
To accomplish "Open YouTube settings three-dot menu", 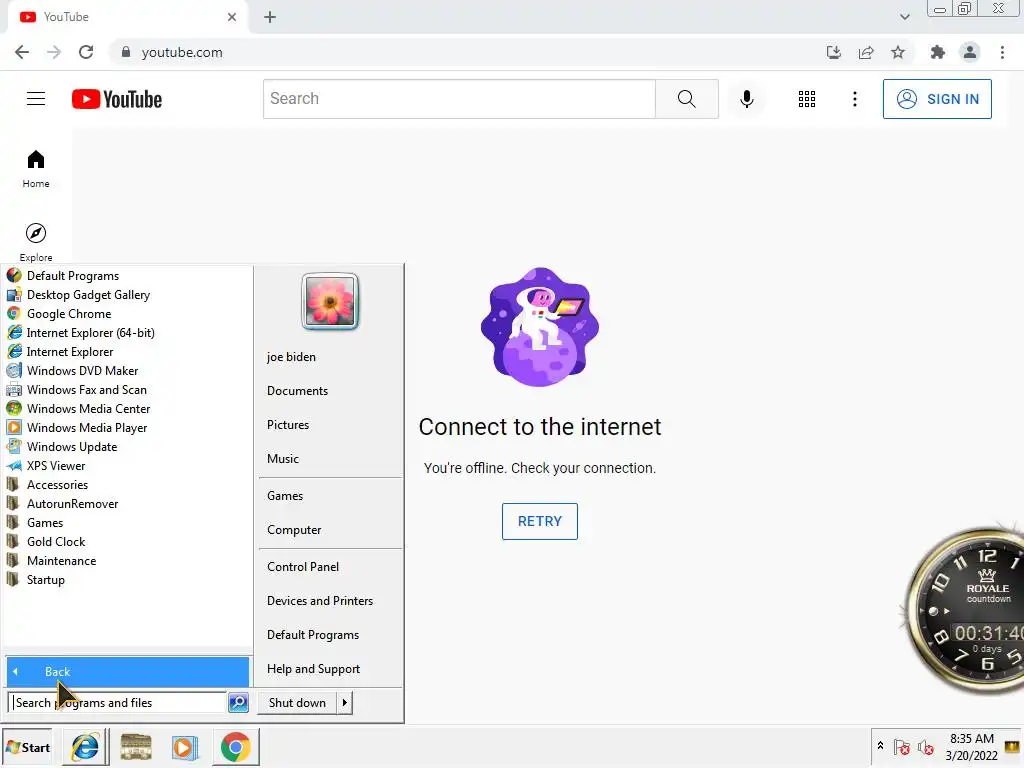I will [855, 99].
